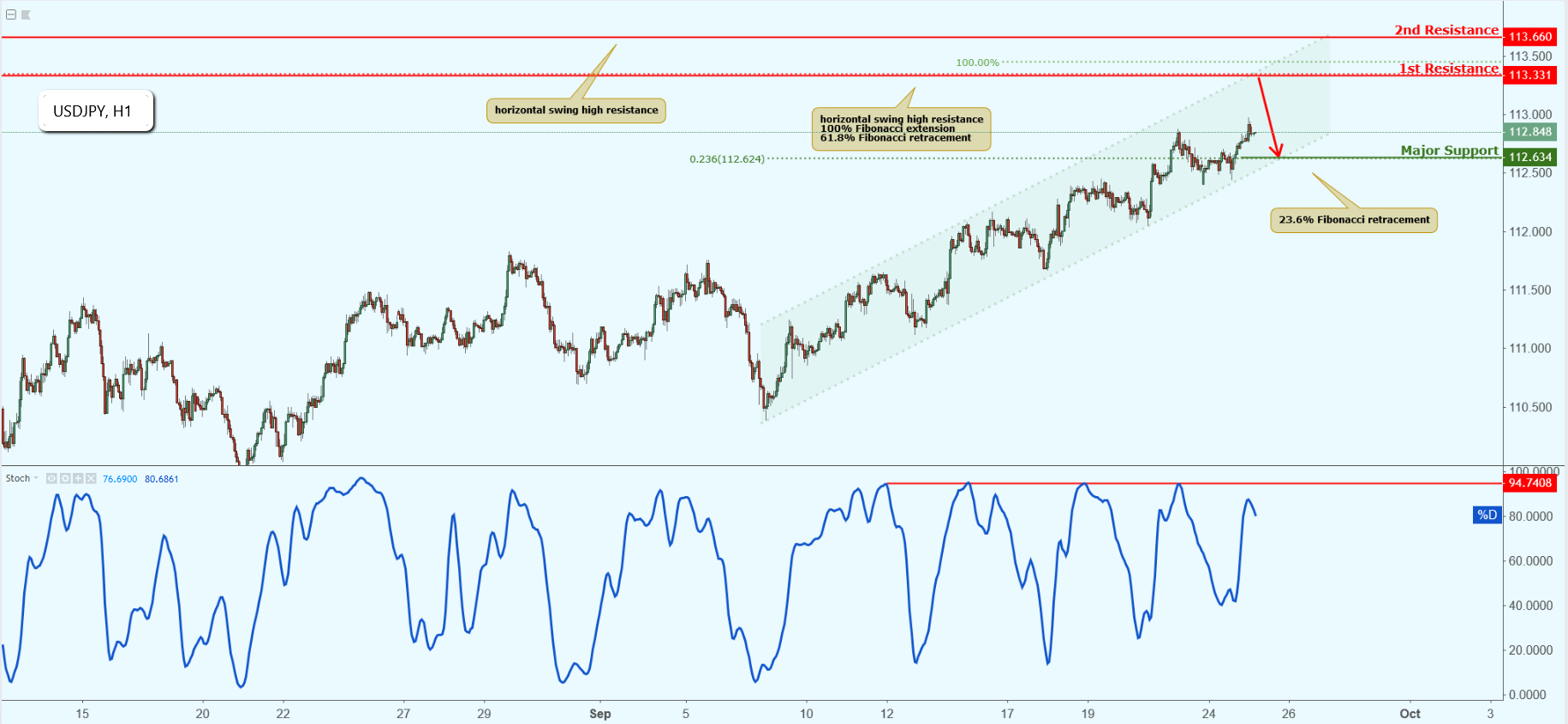The height and width of the screenshot is (724, 1568).
Task: Select the 94.7408 stochastic level tag
Action: (1529, 483)
